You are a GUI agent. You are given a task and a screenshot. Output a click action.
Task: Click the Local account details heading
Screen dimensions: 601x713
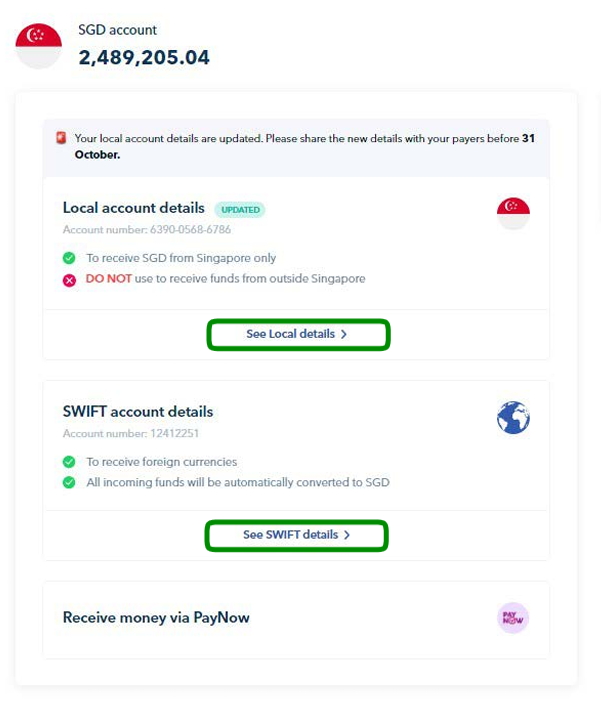tap(134, 208)
